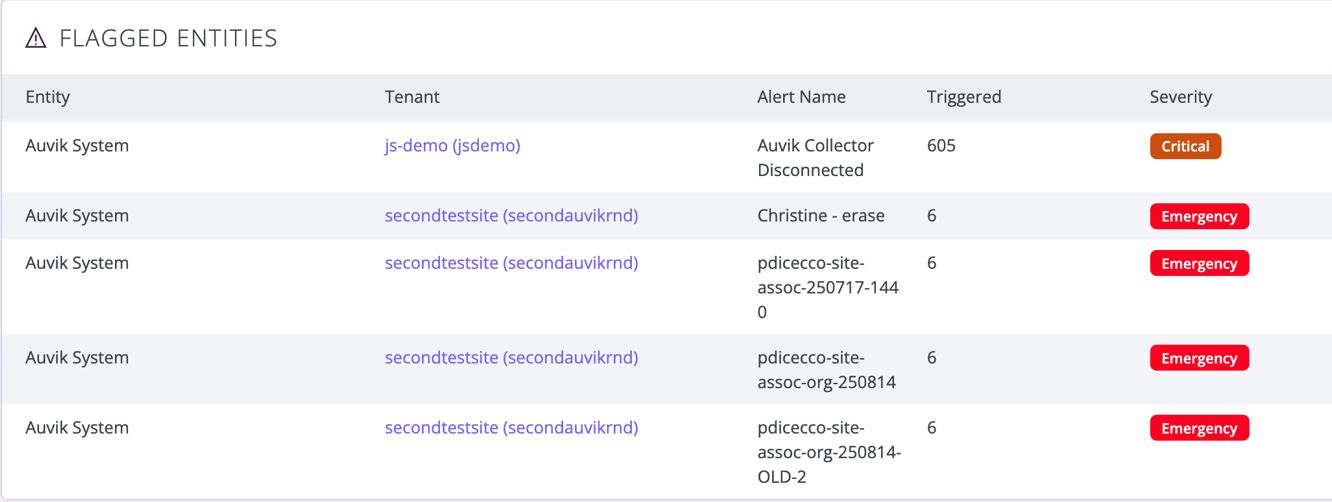
Task: Open the js-demo (jsdemo) tenant link
Action: point(452,146)
